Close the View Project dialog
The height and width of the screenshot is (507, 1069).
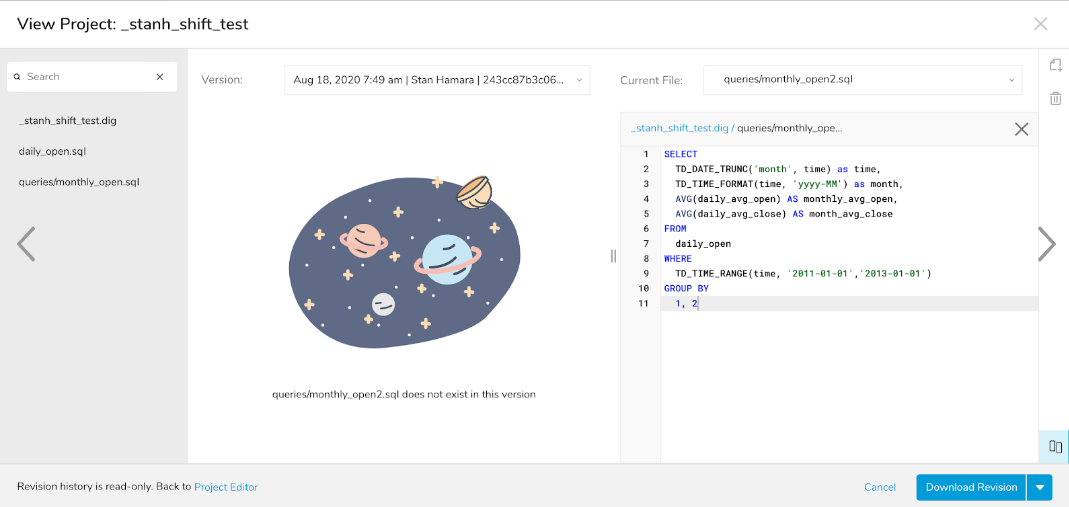pos(1040,24)
